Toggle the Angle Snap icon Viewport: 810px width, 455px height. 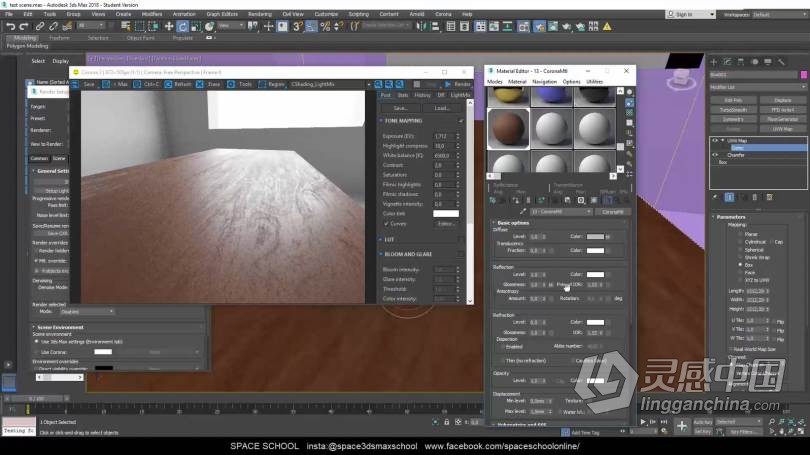311,26
